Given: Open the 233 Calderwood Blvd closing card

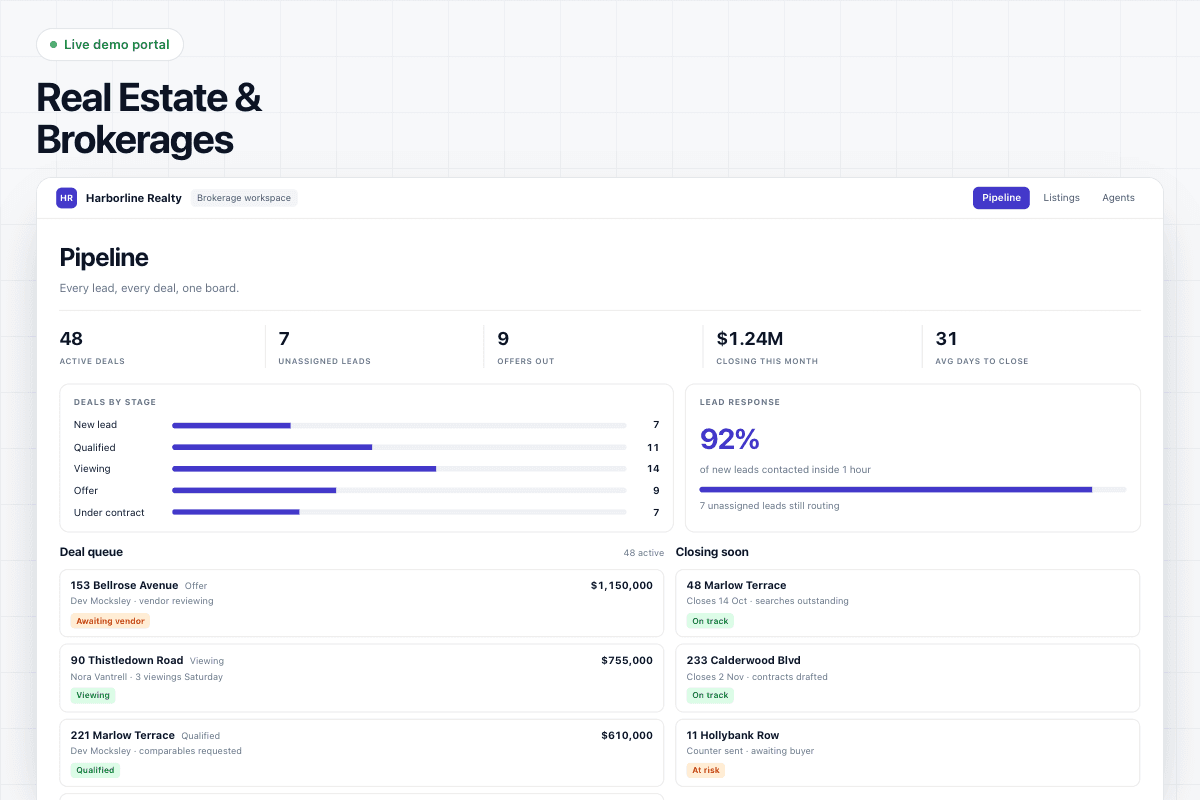Looking at the screenshot, I should click(908, 678).
